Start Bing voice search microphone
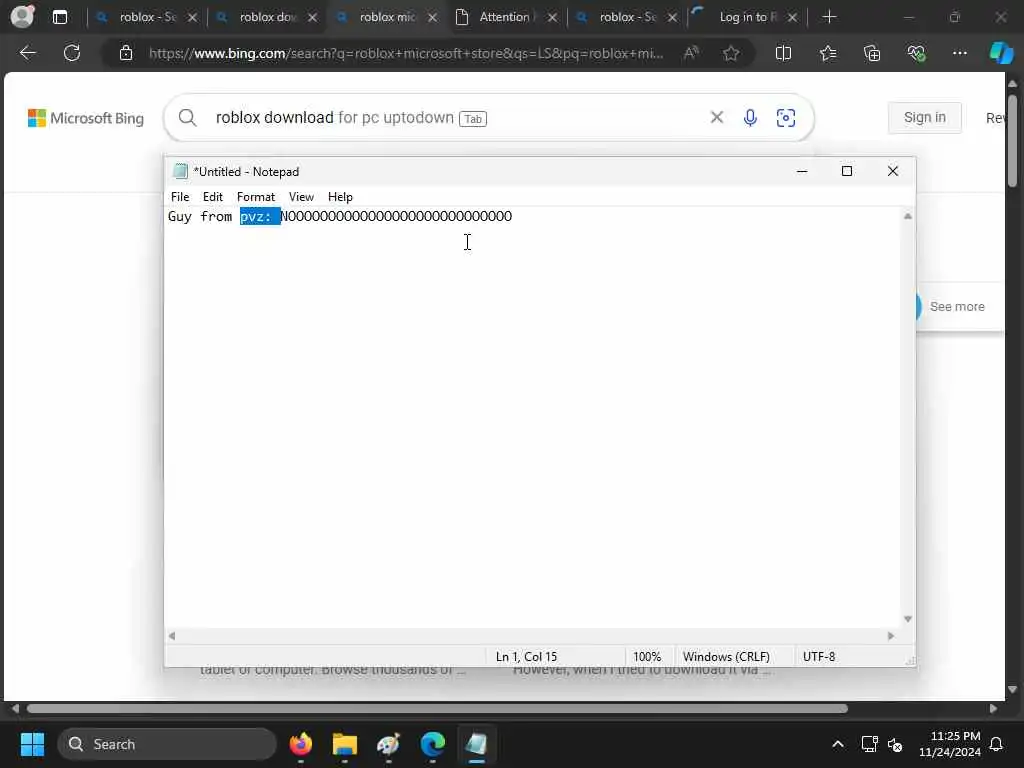The height and width of the screenshot is (768, 1024). (750, 118)
